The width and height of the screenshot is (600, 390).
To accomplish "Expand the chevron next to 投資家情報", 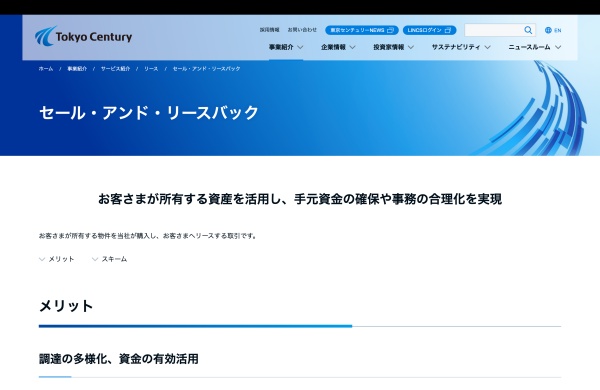I will pyautogui.click(x=411, y=47).
